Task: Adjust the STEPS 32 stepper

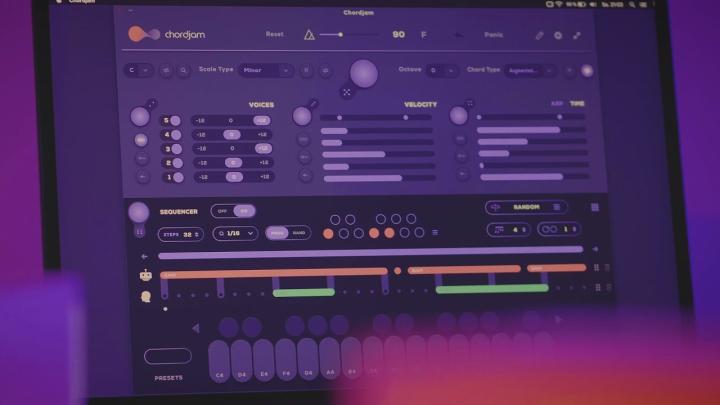Action: tap(180, 234)
